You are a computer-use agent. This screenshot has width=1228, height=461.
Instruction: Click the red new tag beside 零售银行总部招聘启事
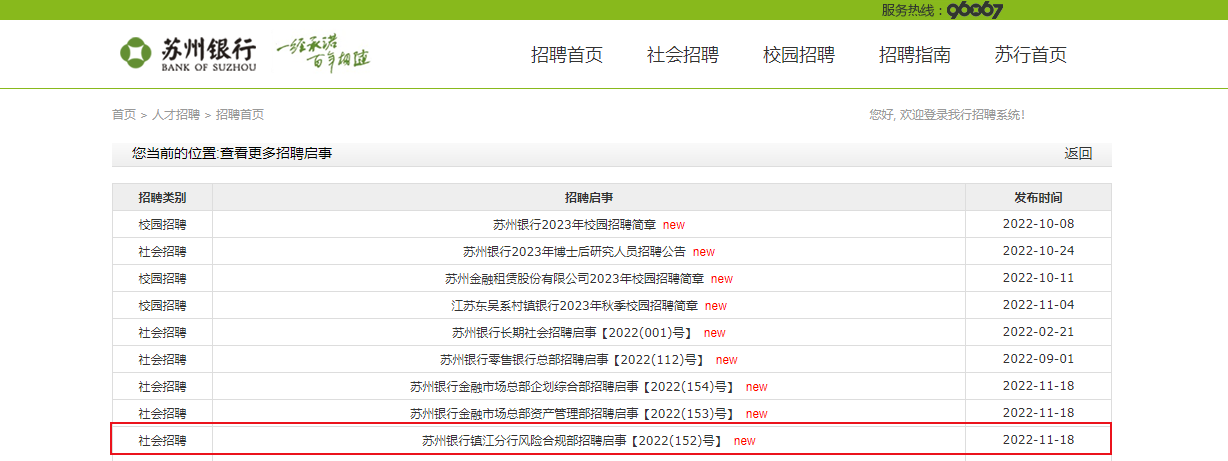coord(726,360)
